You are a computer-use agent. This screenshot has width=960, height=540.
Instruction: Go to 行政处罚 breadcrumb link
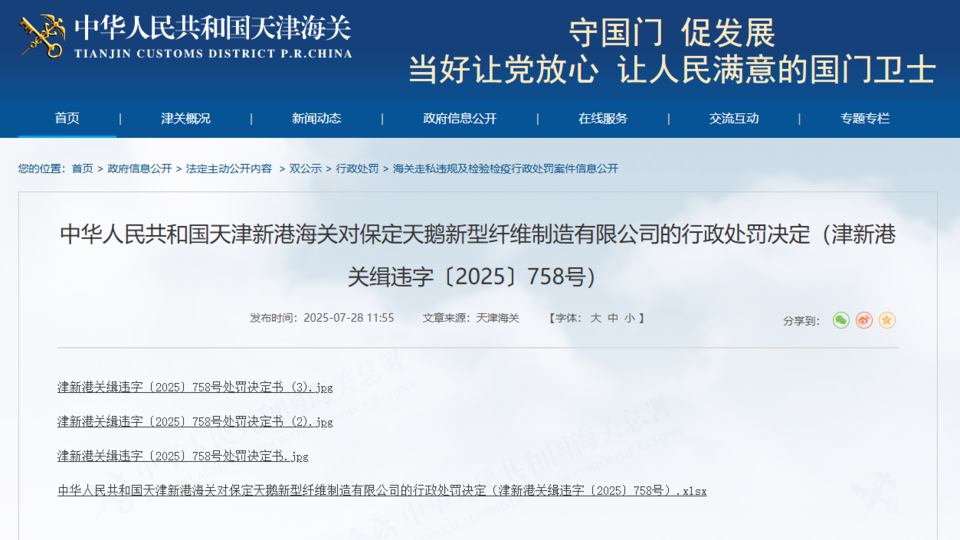click(357, 168)
